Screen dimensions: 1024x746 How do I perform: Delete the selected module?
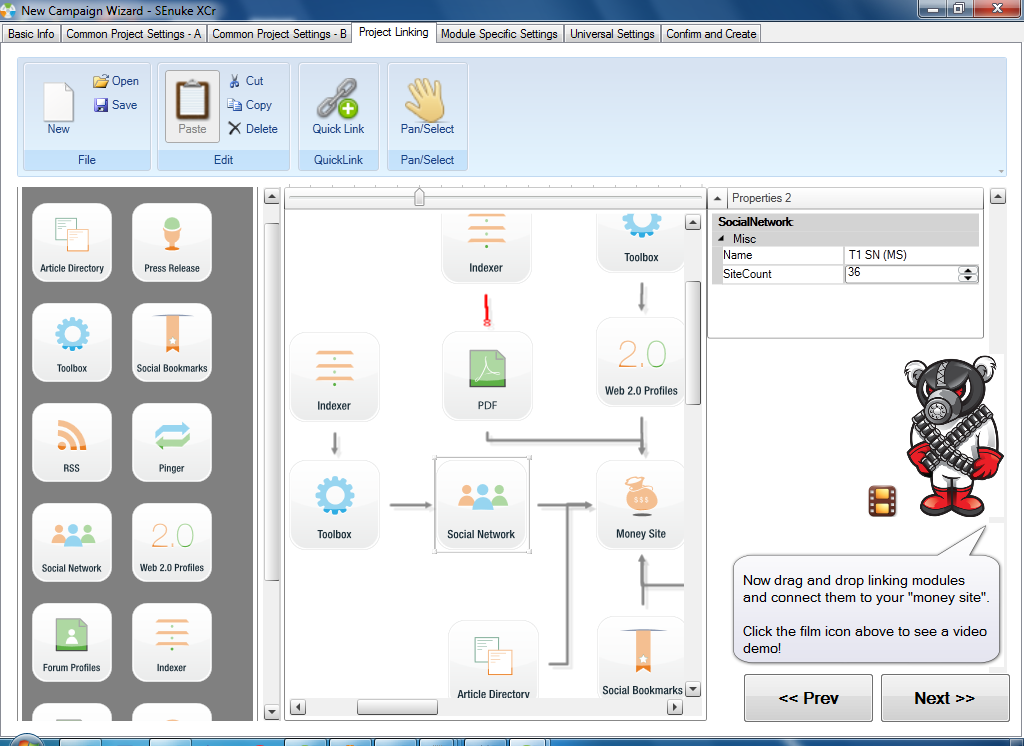tap(253, 129)
